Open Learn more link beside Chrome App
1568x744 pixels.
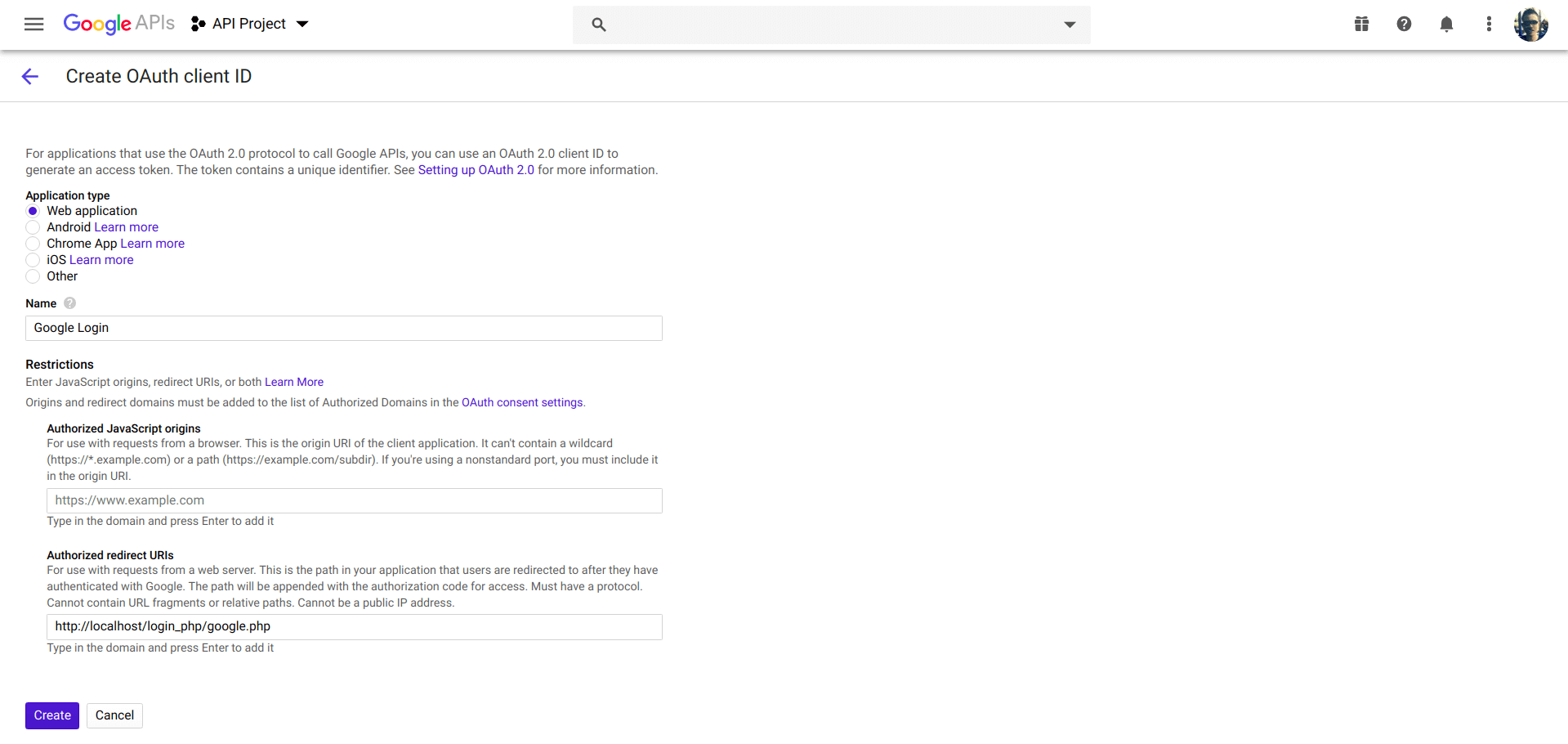coord(153,244)
